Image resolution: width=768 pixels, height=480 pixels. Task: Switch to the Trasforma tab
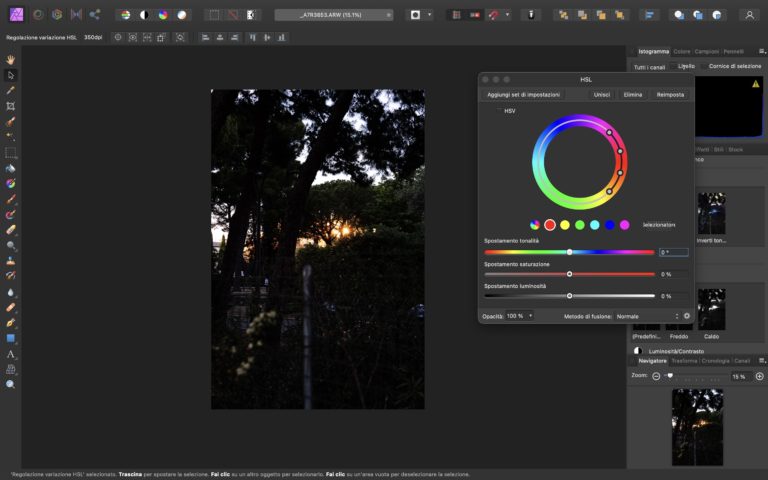click(x=684, y=361)
